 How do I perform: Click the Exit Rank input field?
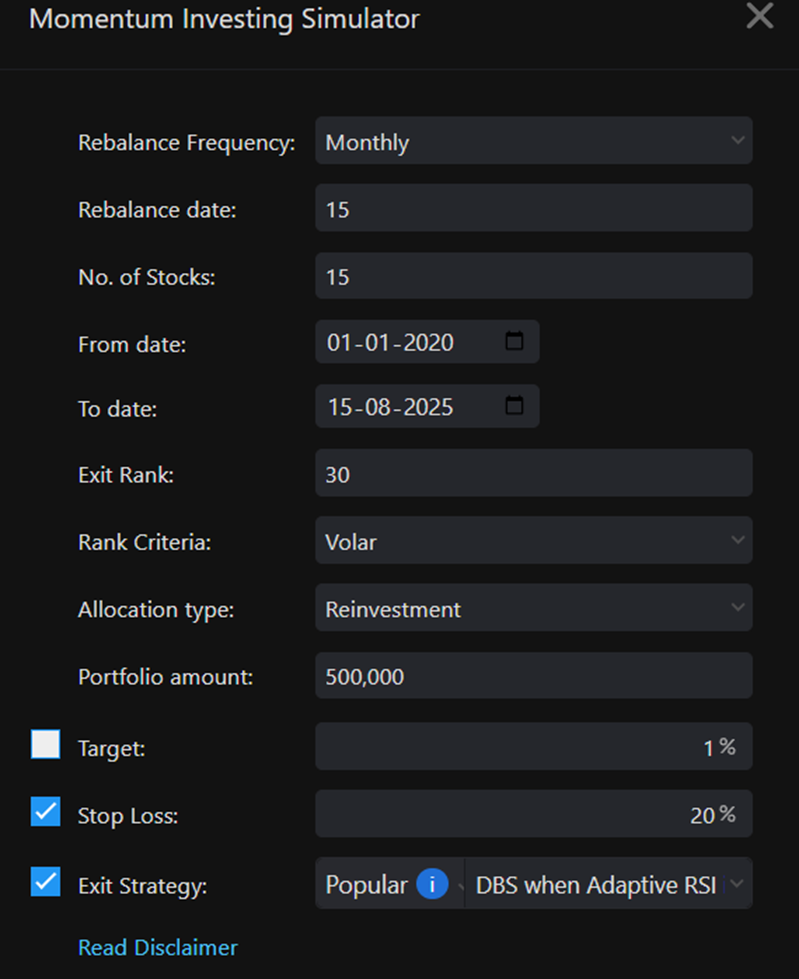pos(533,473)
